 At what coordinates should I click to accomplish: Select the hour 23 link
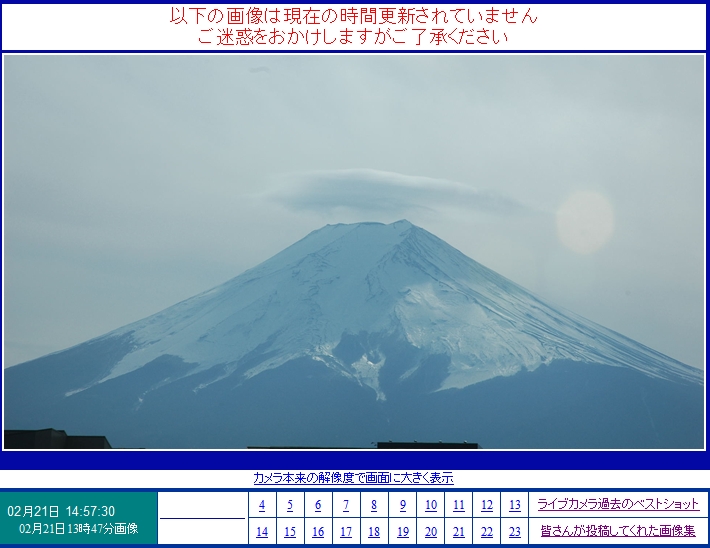pyautogui.click(x=514, y=532)
